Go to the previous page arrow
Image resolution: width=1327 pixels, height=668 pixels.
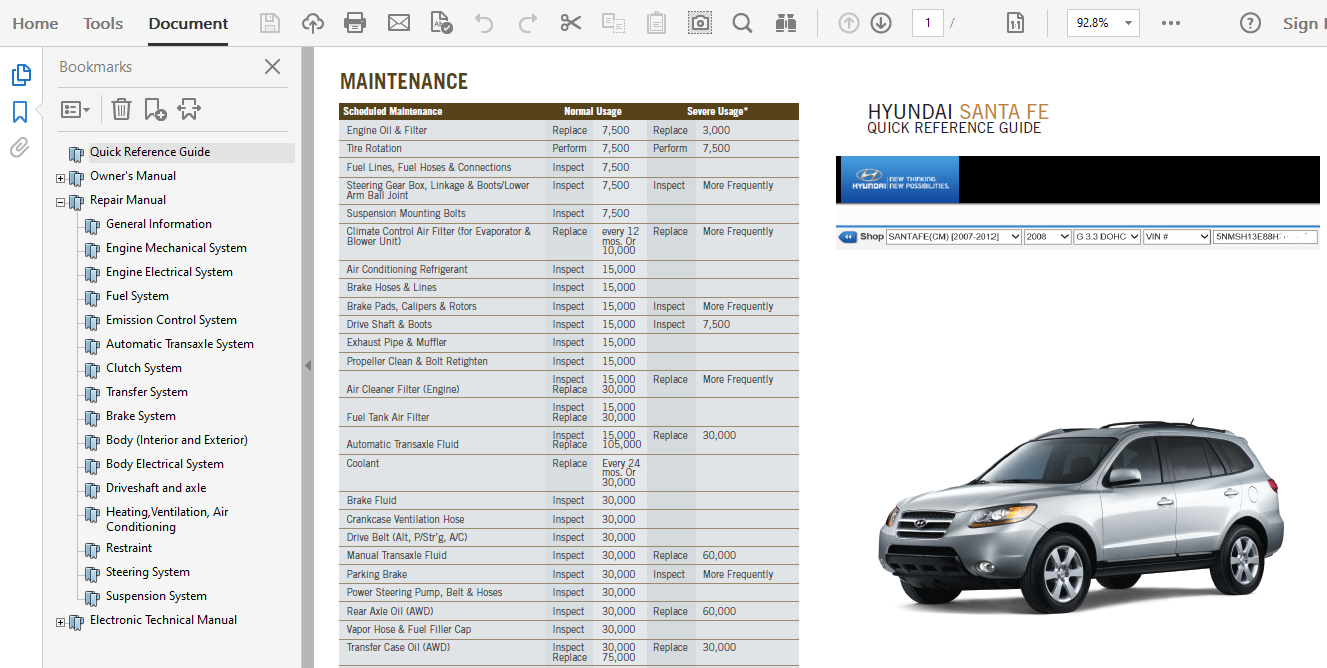pyautogui.click(x=849, y=23)
